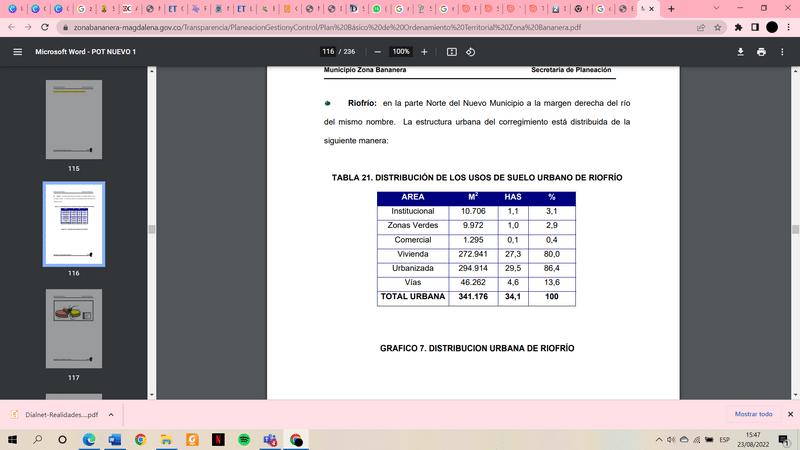Click the address bar URL
This screenshot has height=450, width=800.
pyautogui.click(x=327, y=28)
